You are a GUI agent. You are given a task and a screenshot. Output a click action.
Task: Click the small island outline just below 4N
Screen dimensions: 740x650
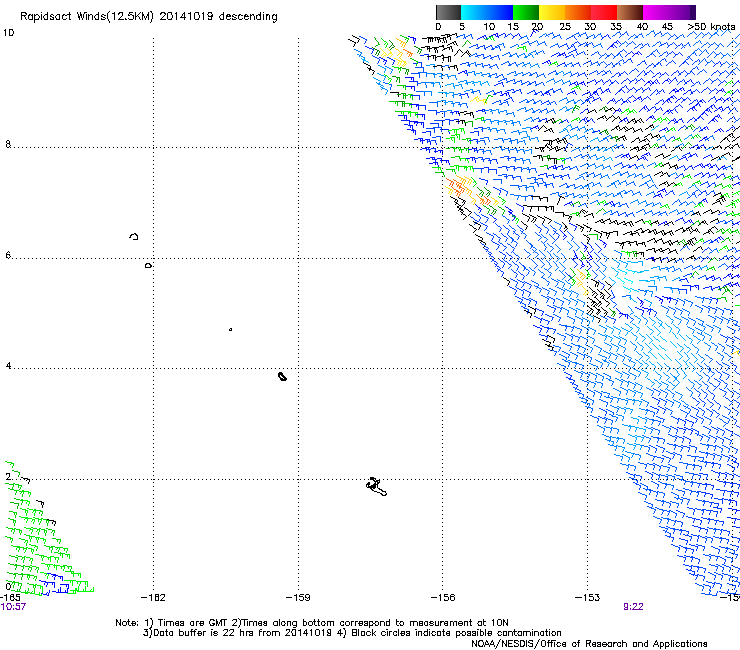tap(282, 376)
